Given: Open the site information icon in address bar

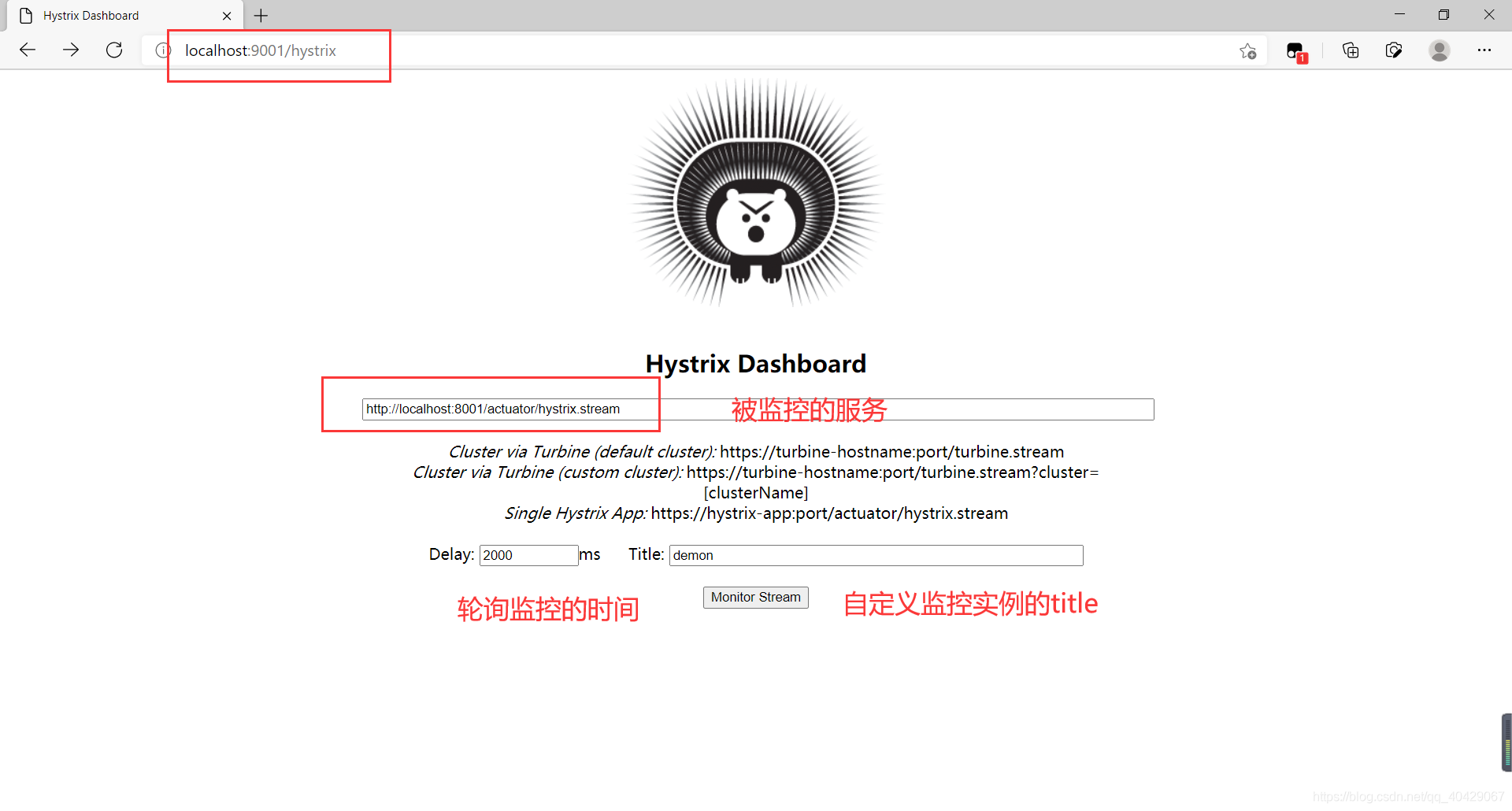Looking at the screenshot, I should coord(162,50).
